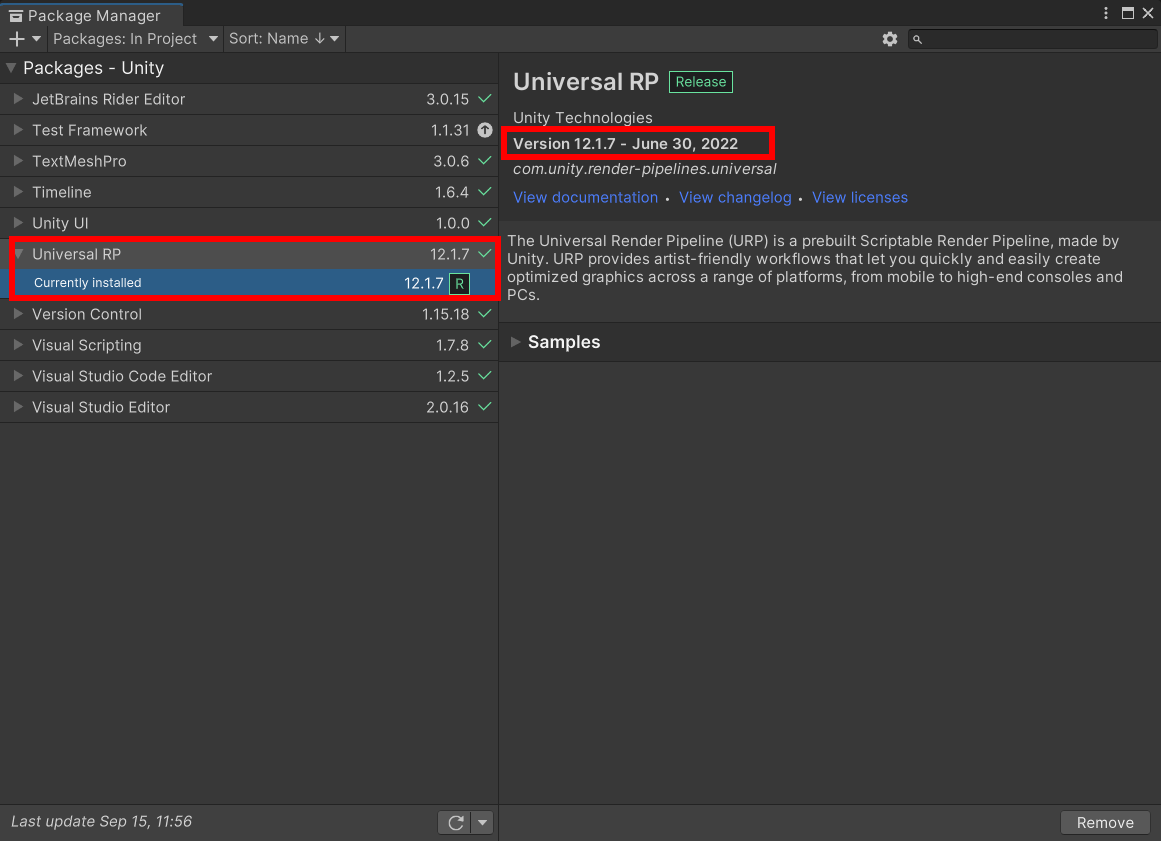Switch to the Package Manager tab
The height and width of the screenshot is (841, 1161).
[x=92, y=15]
